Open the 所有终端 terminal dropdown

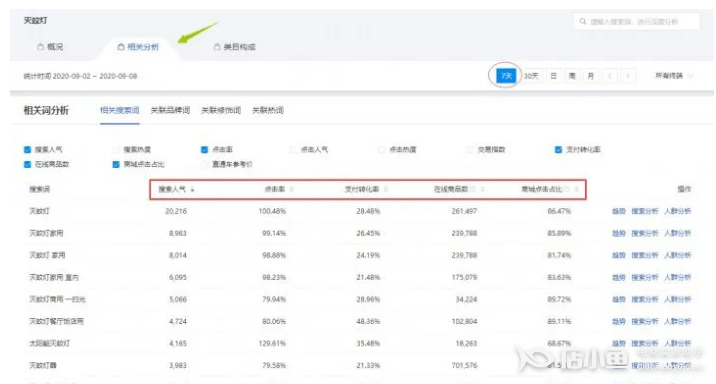point(674,76)
